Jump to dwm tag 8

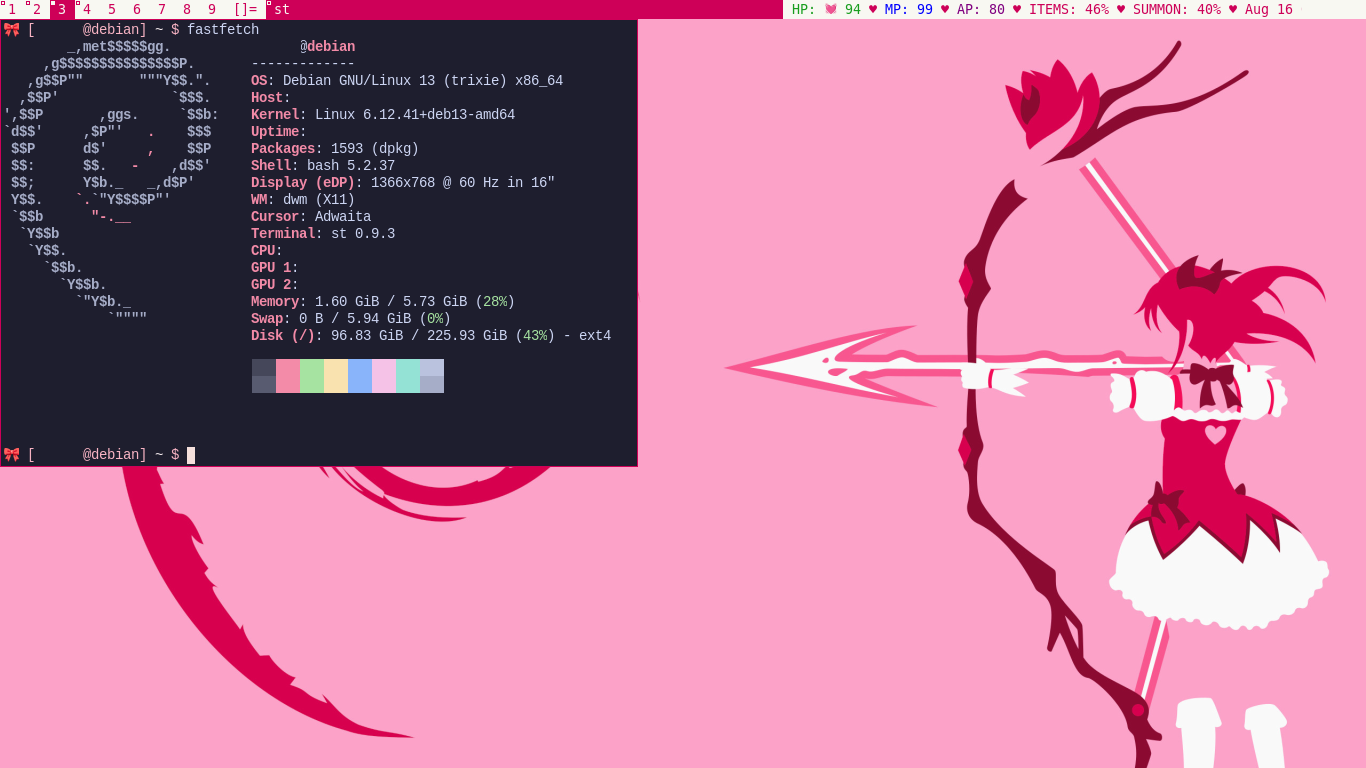[x=187, y=9]
